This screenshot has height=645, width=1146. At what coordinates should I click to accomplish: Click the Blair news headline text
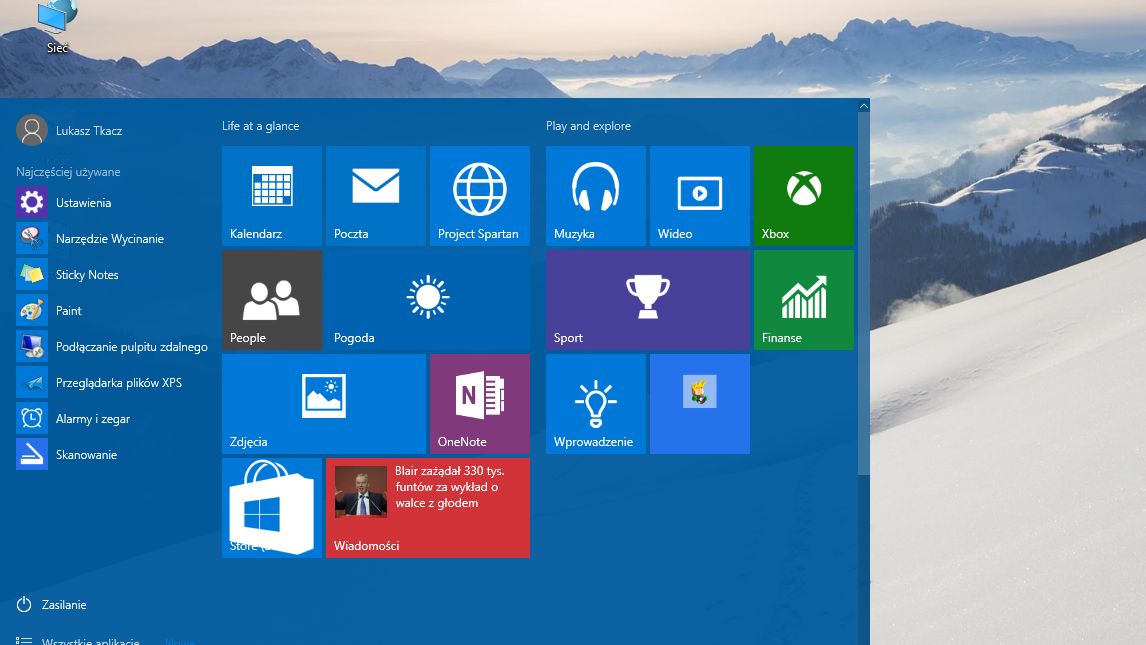coord(449,486)
